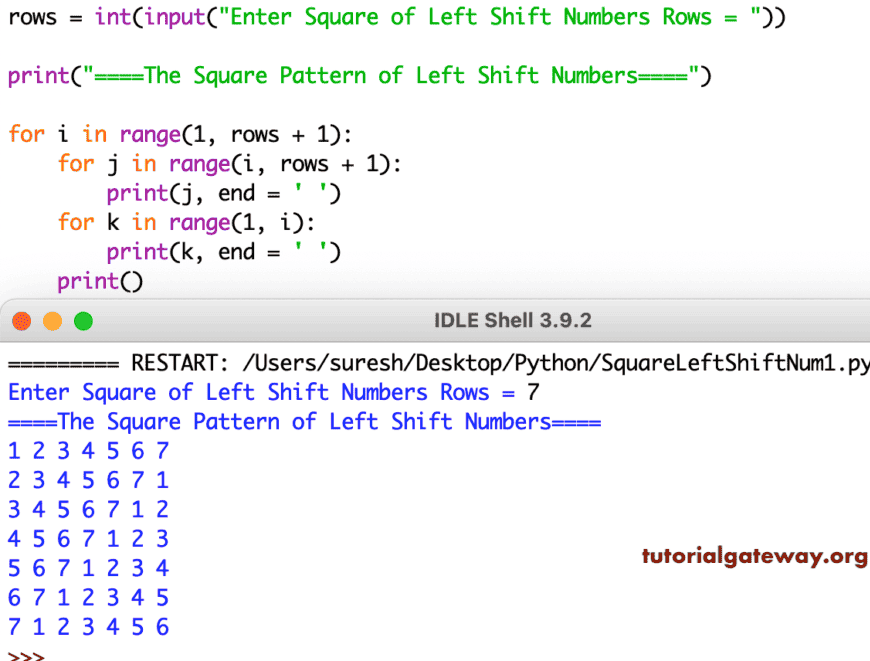Click the outer for i loop keyword
Image resolution: width=870 pixels, height=661 pixels.
tap(27, 134)
